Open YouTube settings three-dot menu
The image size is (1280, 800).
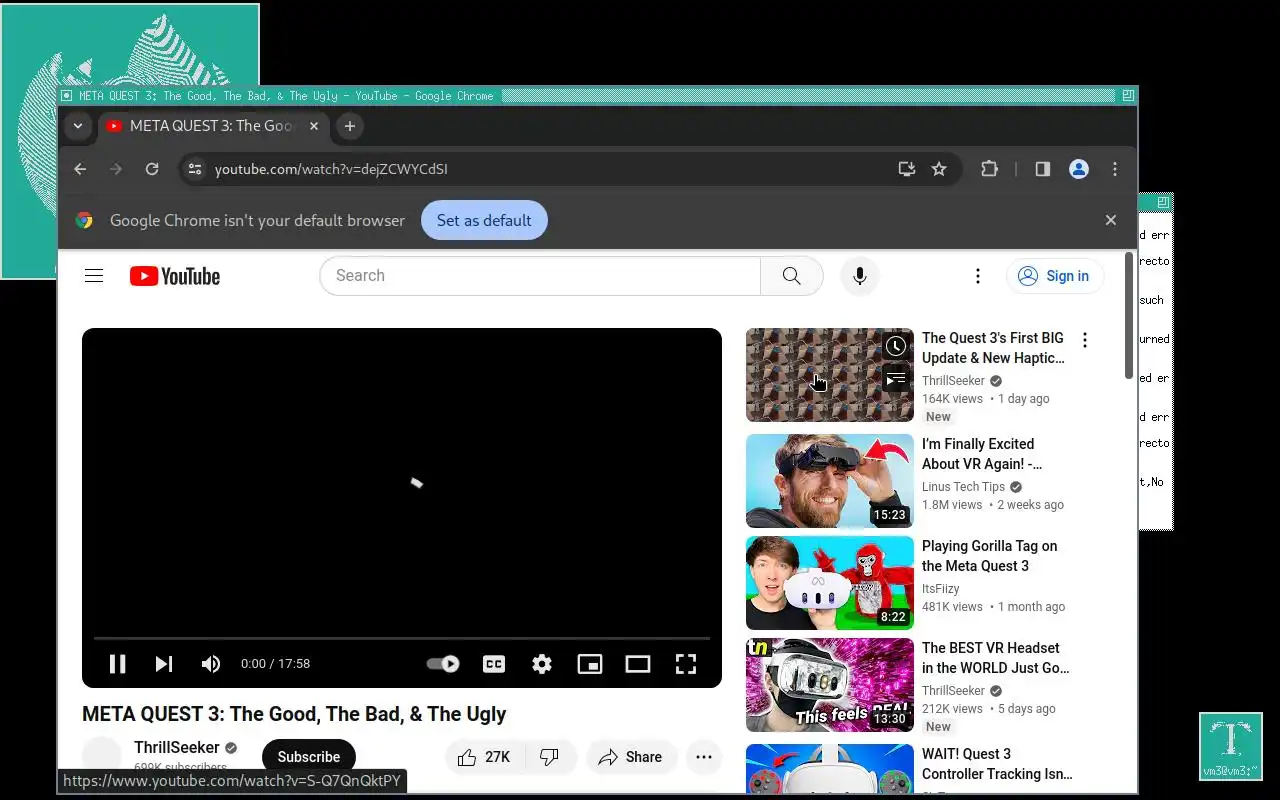pyautogui.click(x=978, y=276)
